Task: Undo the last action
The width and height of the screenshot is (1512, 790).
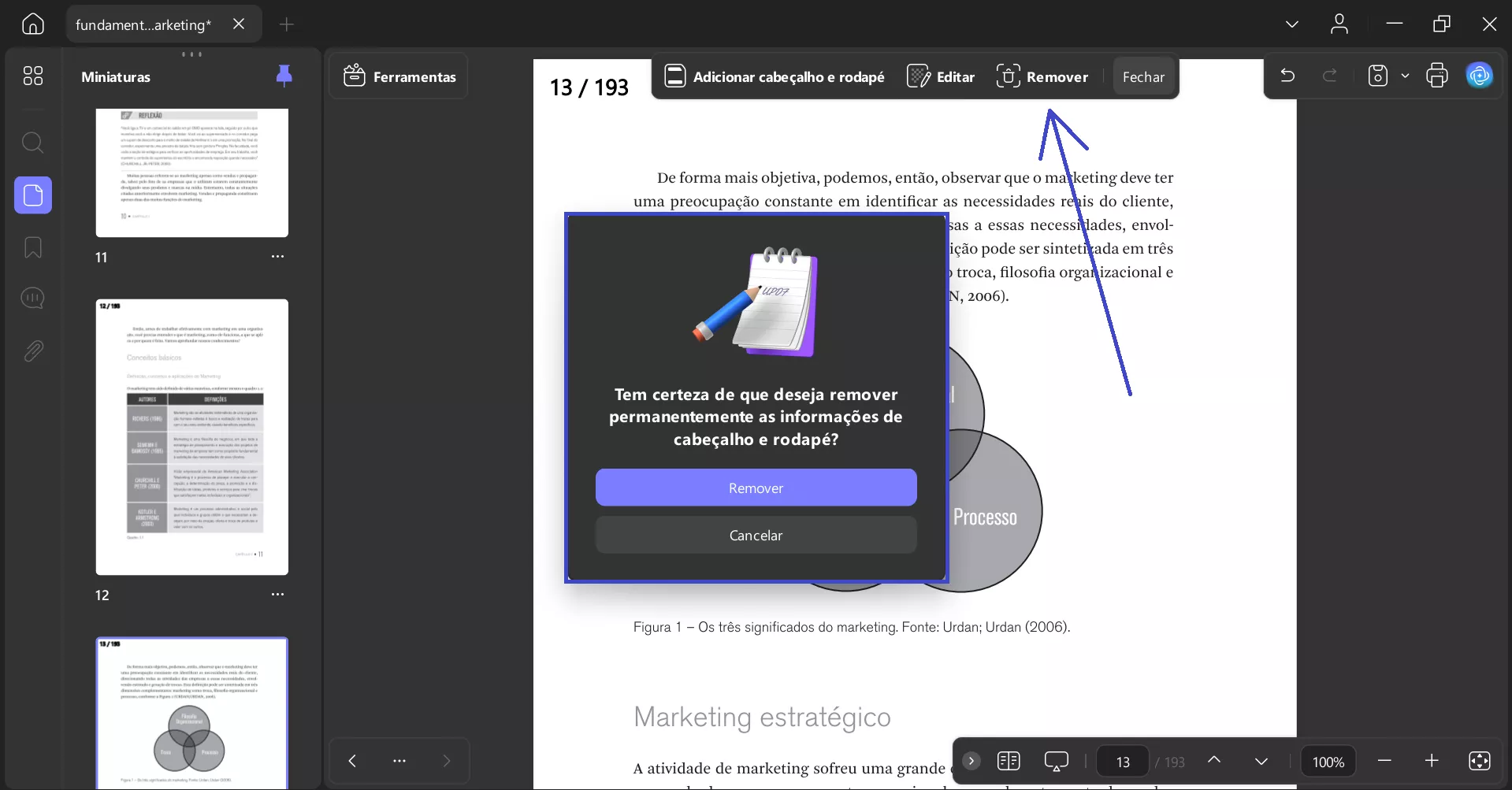Action: point(1287,76)
